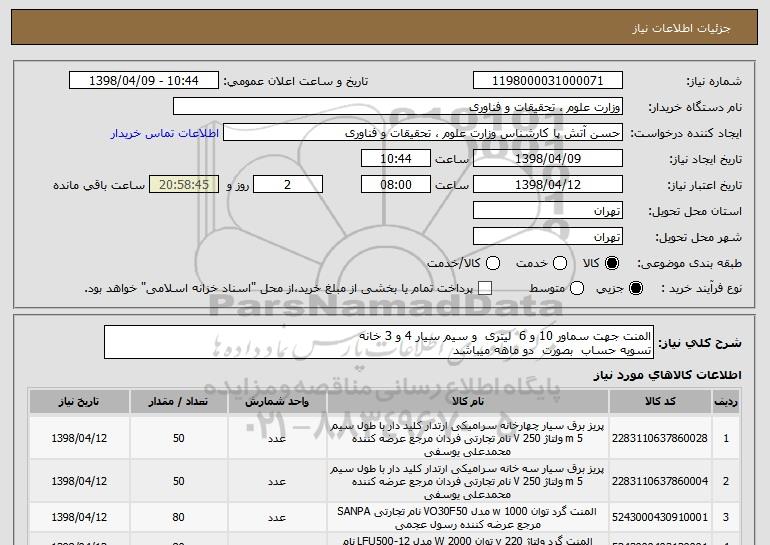Click the عدد unit in row 1
This screenshot has width=770, height=545.
[x=277, y=438]
